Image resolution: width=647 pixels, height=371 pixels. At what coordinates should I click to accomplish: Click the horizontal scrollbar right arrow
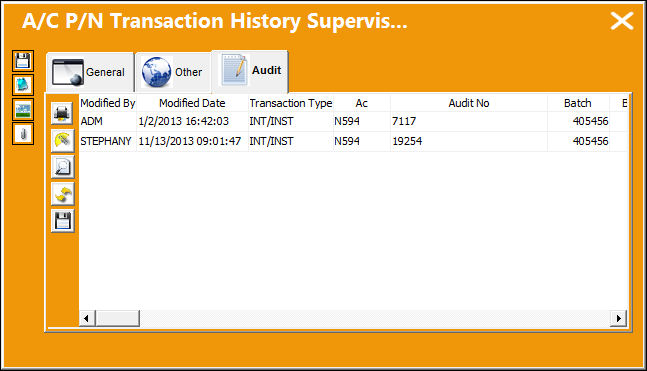618,318
